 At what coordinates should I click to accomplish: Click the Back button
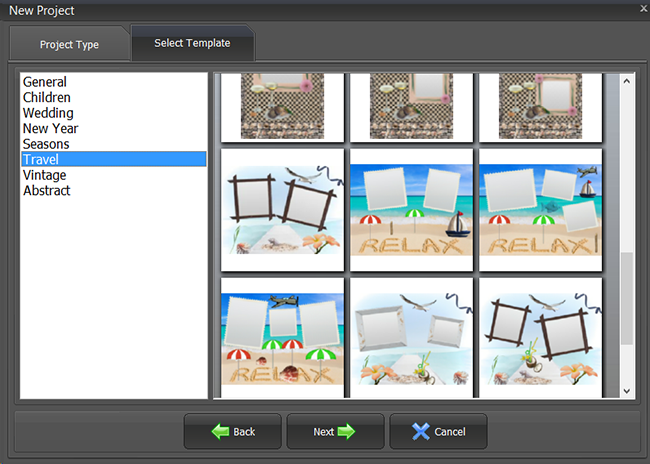[x=233, y=432]
